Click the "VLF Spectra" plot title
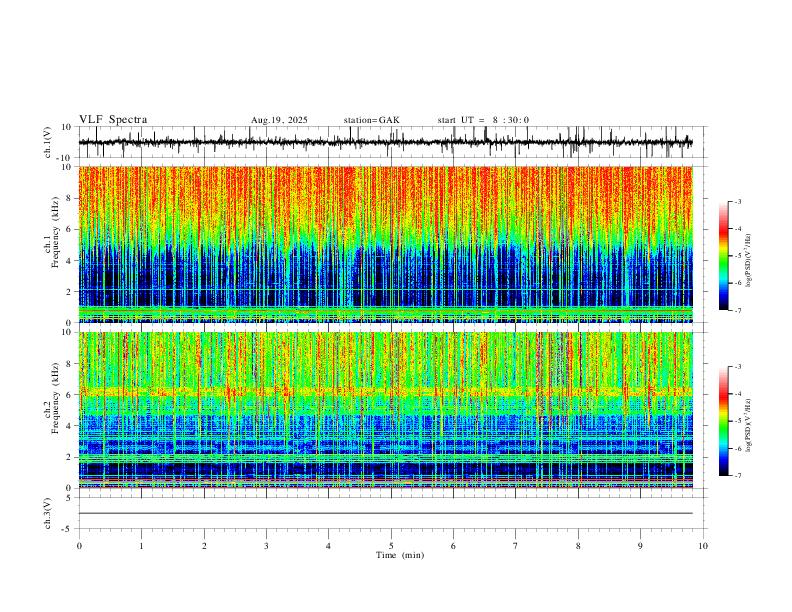The height and width of the screenshot is (612, 792). [113, 120]
